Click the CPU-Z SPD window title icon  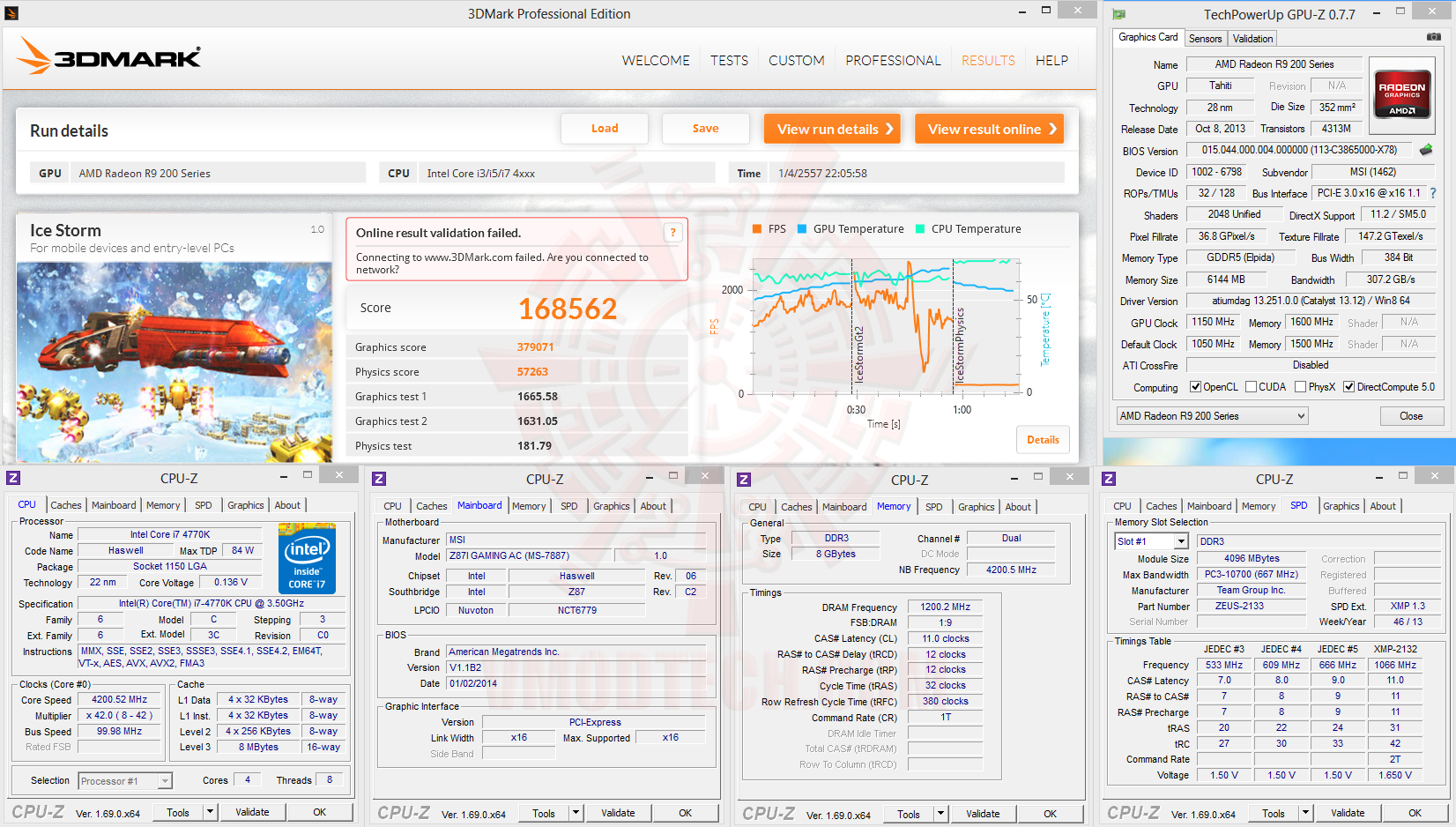[x=1109, y=479]
